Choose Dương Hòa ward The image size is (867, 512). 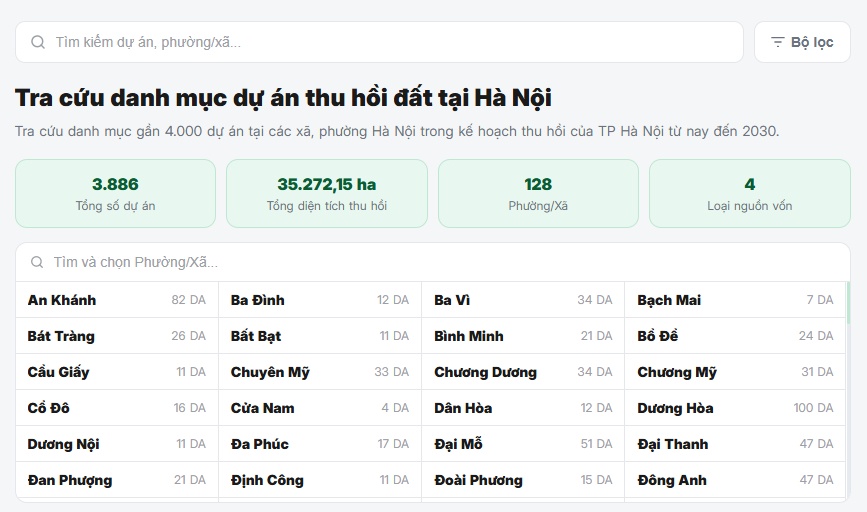(735, 407)
